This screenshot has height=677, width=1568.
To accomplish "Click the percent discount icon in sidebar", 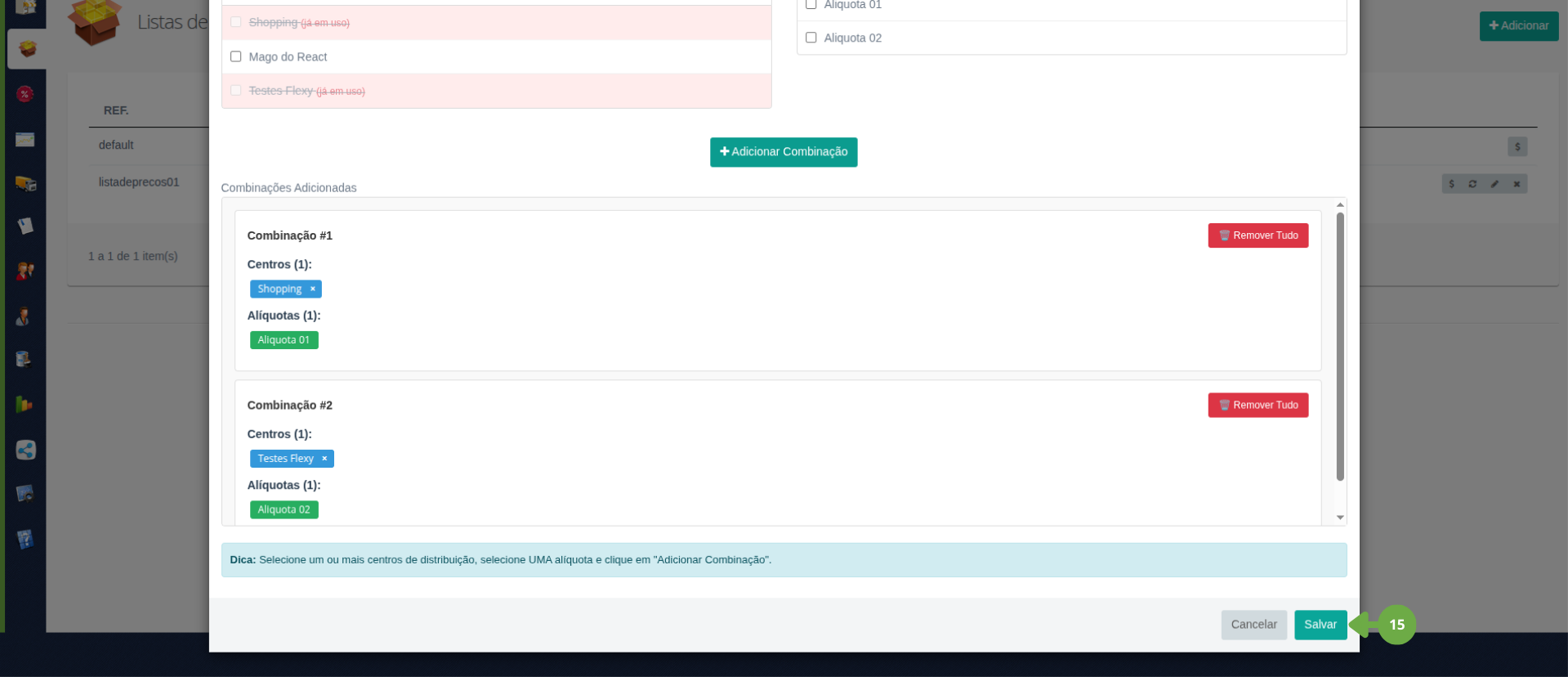I will 25,94.
